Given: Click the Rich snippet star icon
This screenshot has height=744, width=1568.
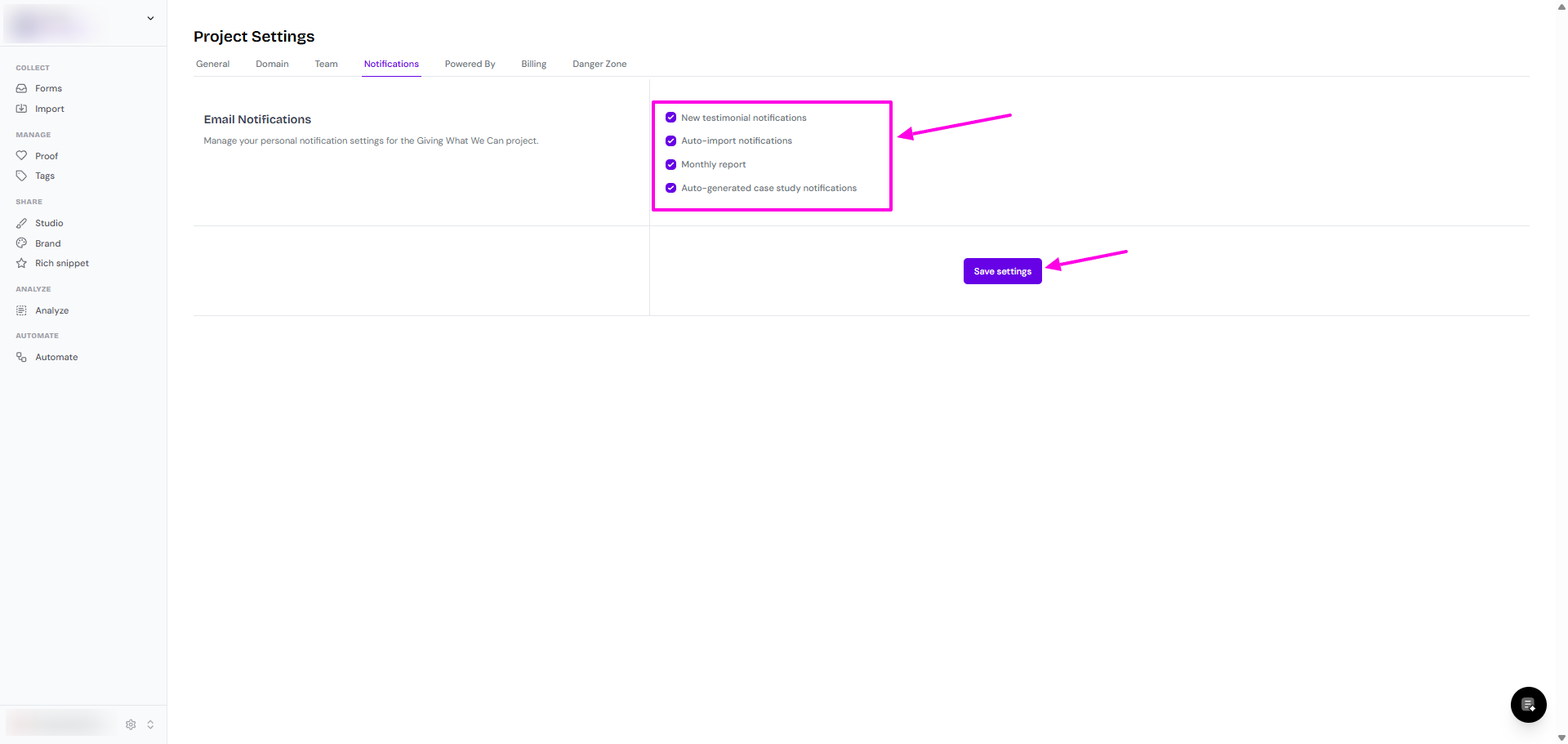Looking at the screenshot, I should point(21,263).
